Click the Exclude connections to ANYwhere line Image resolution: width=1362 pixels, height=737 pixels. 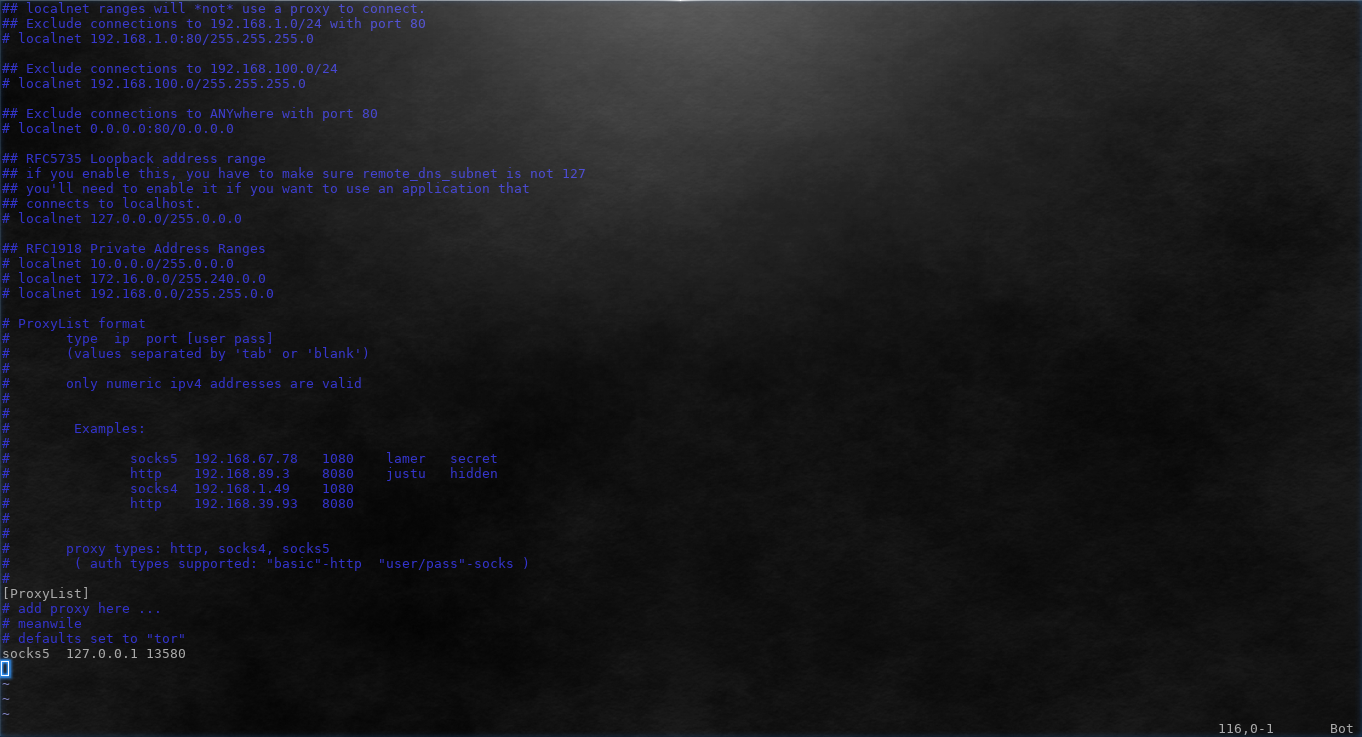190,113
